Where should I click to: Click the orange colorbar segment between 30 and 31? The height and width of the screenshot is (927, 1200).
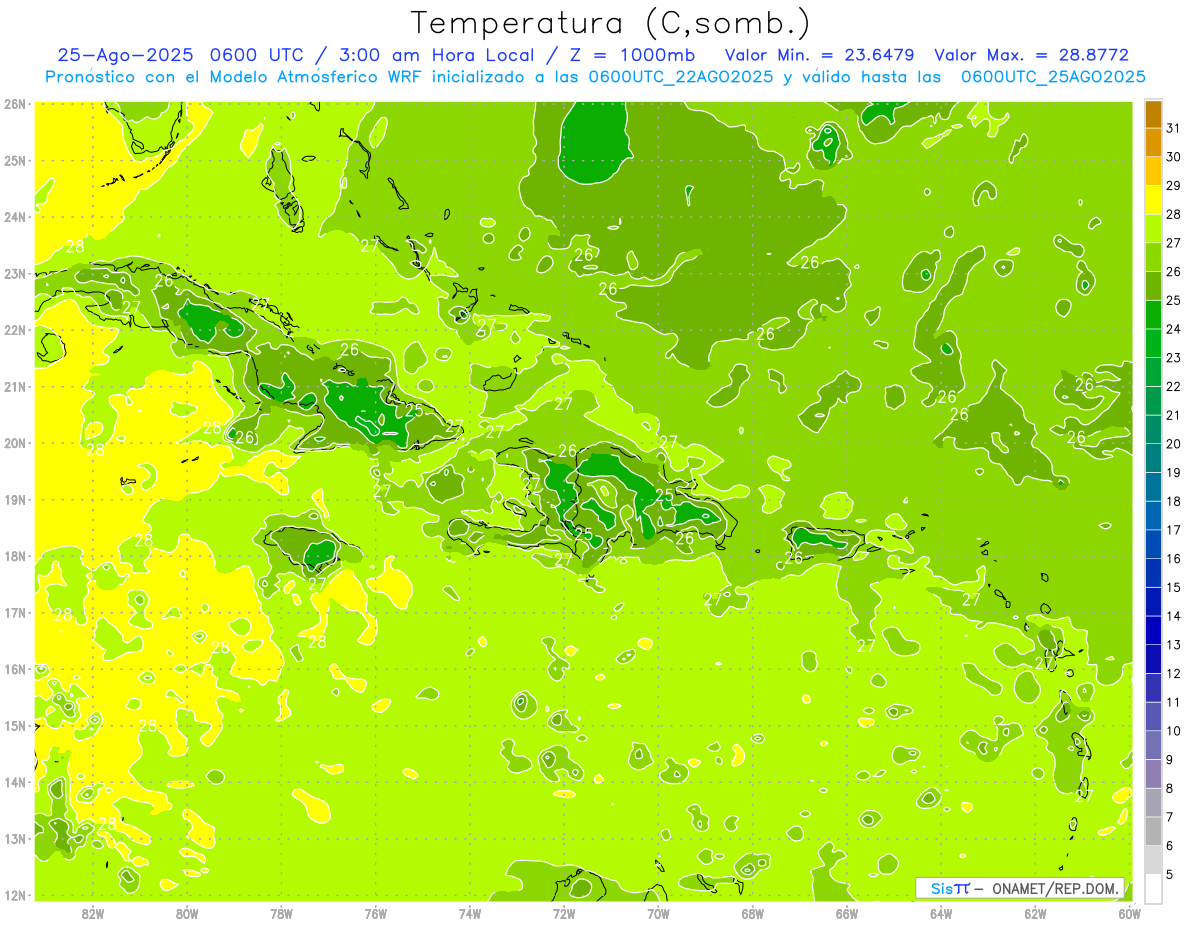pyautogui.click(x=1153, y=143)
